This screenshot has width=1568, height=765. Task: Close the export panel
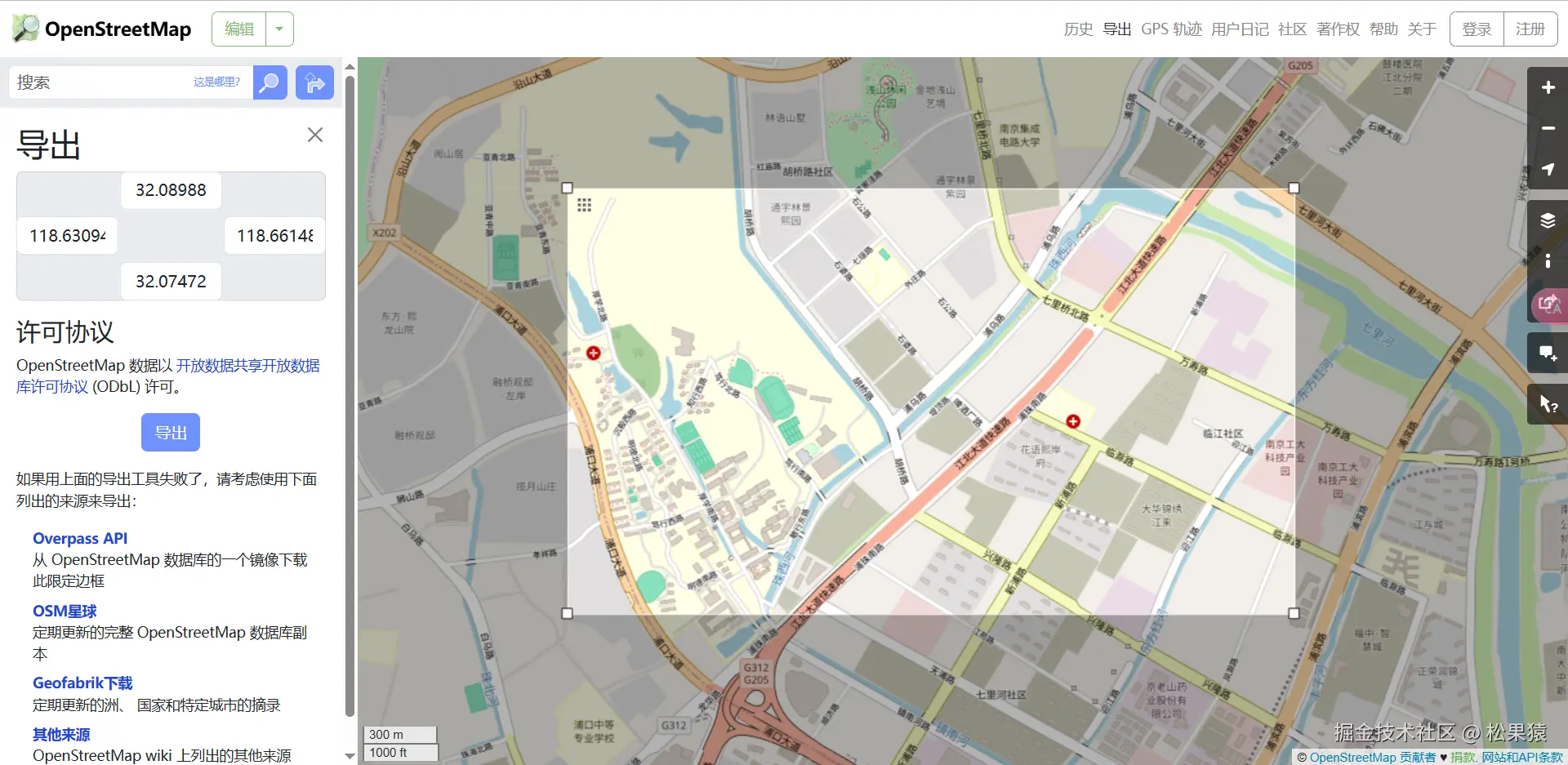coord(315,135)
